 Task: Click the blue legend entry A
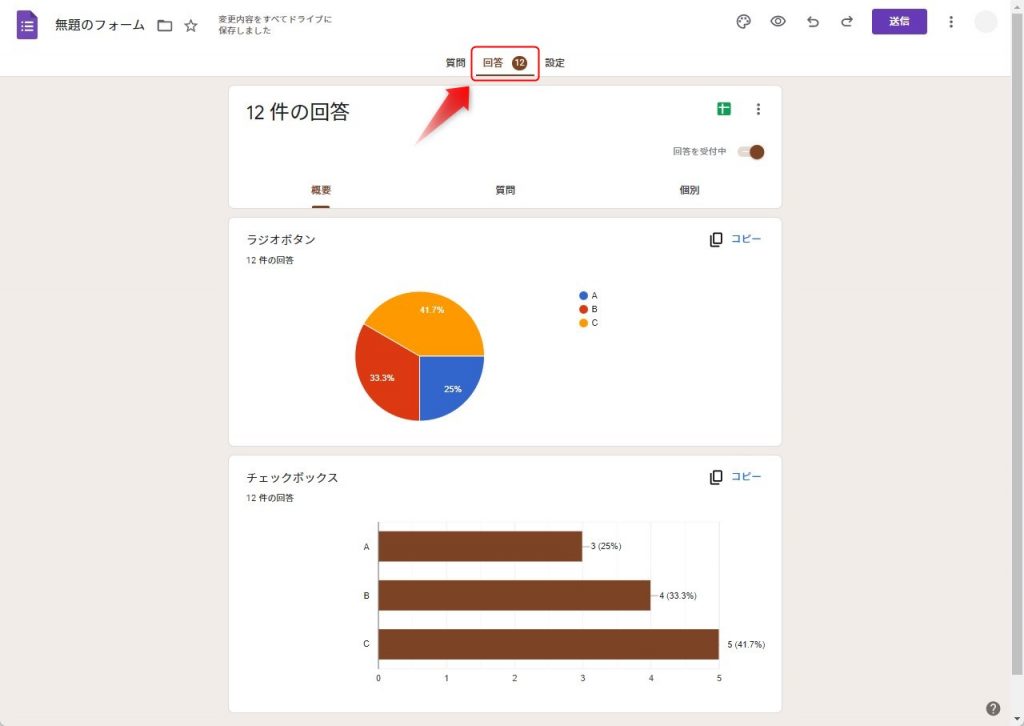click(x=588, y=296)
